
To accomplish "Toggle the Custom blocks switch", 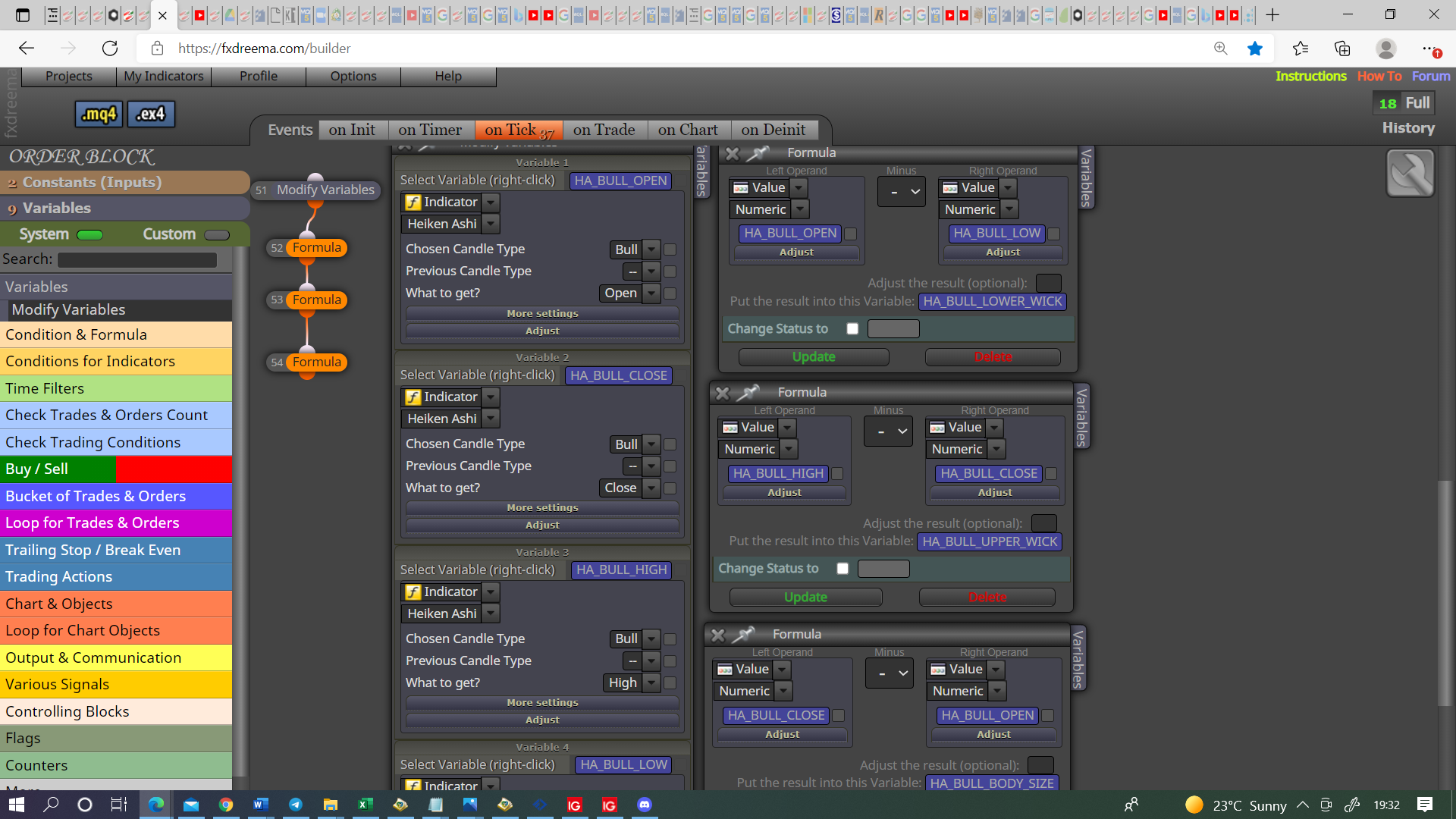I will tap(216, 235).
